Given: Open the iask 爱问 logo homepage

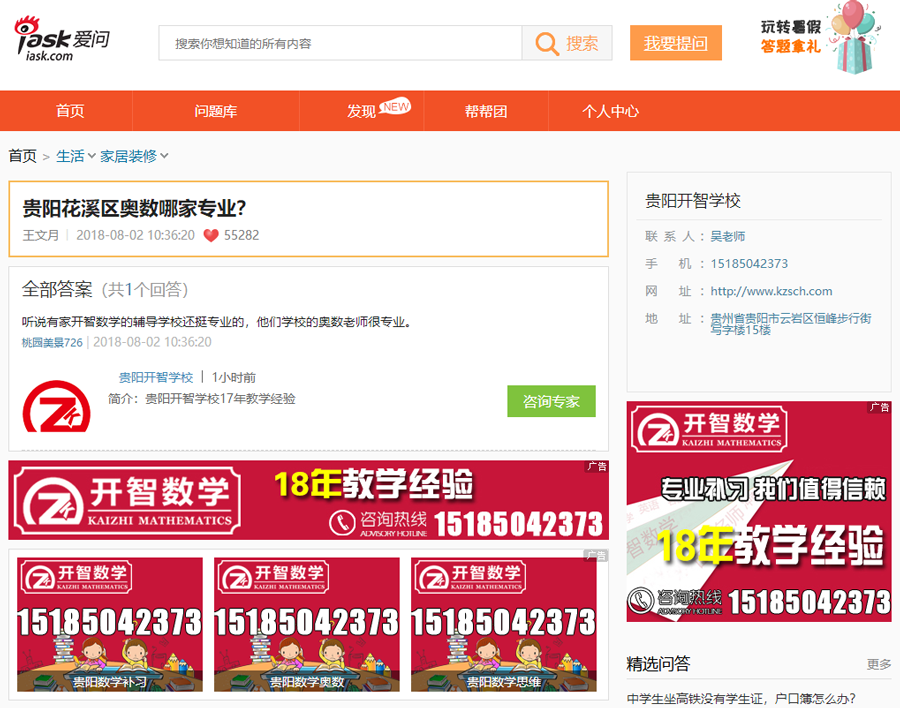Looking at the screenshot, I should click(62, 39).
